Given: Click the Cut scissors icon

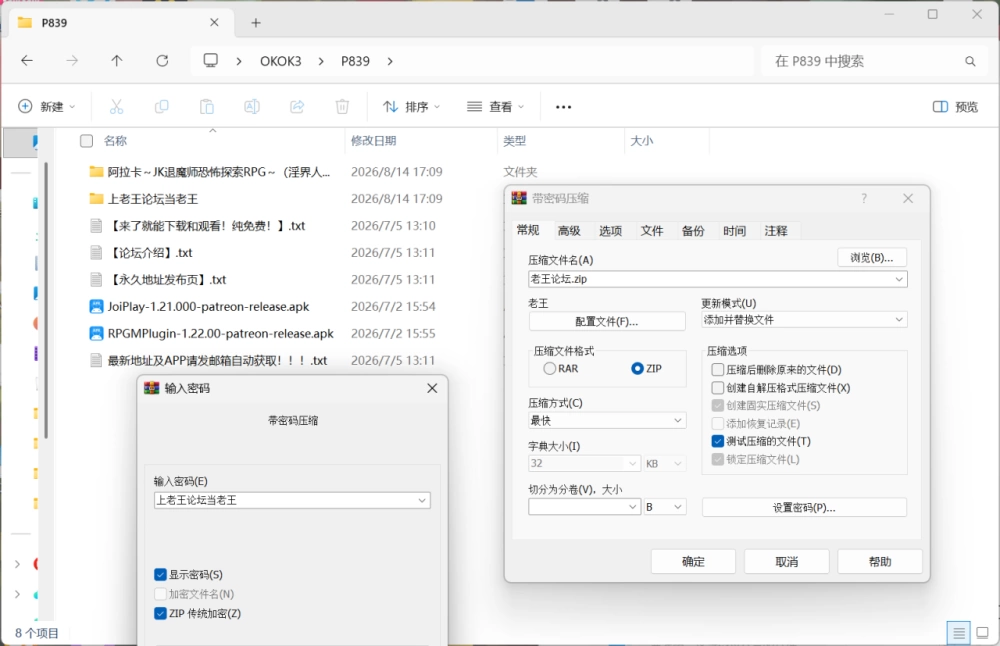Looking at the screenshot, I should 116,106.
